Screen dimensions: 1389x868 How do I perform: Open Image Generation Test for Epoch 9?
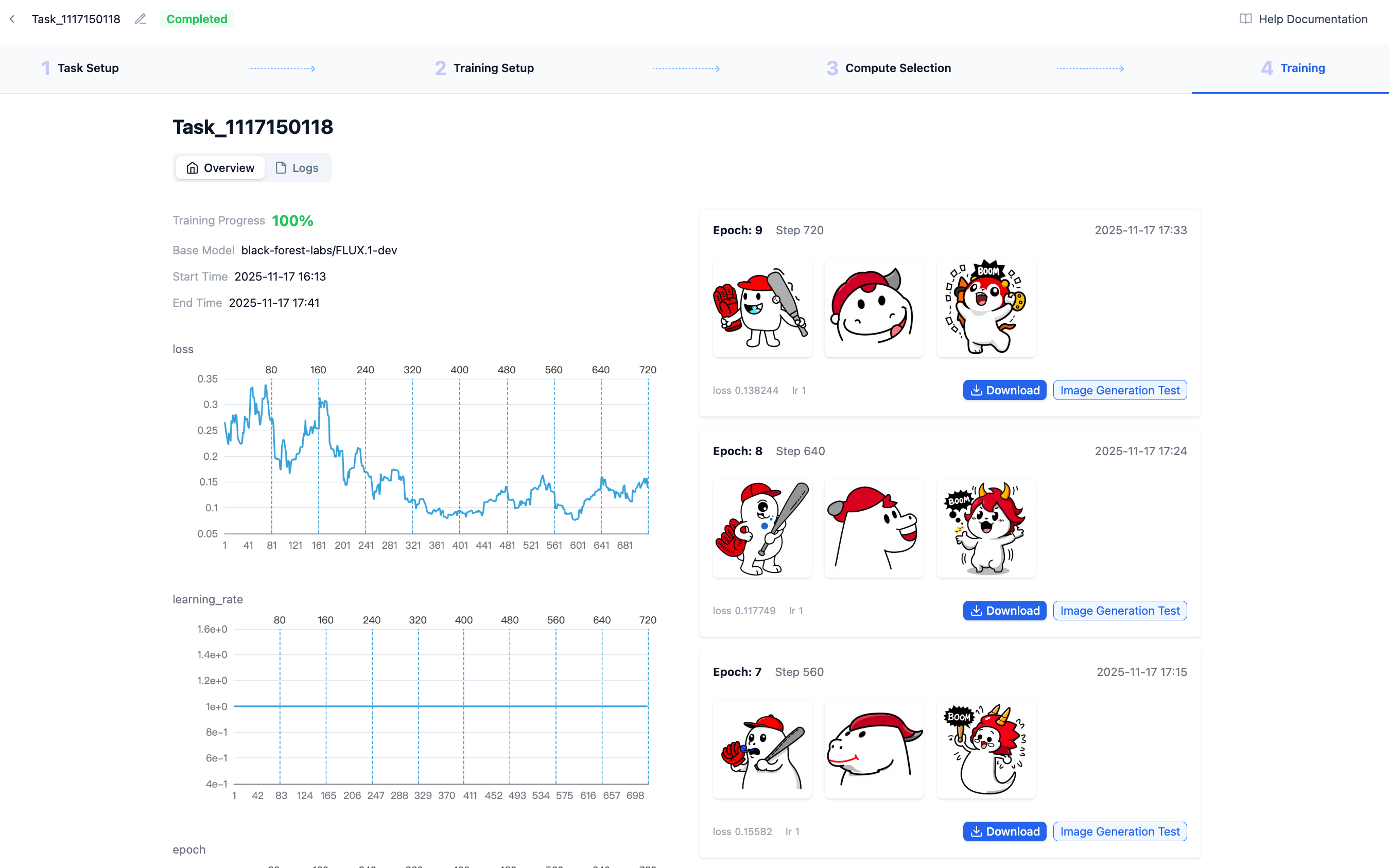[1119, 390]
